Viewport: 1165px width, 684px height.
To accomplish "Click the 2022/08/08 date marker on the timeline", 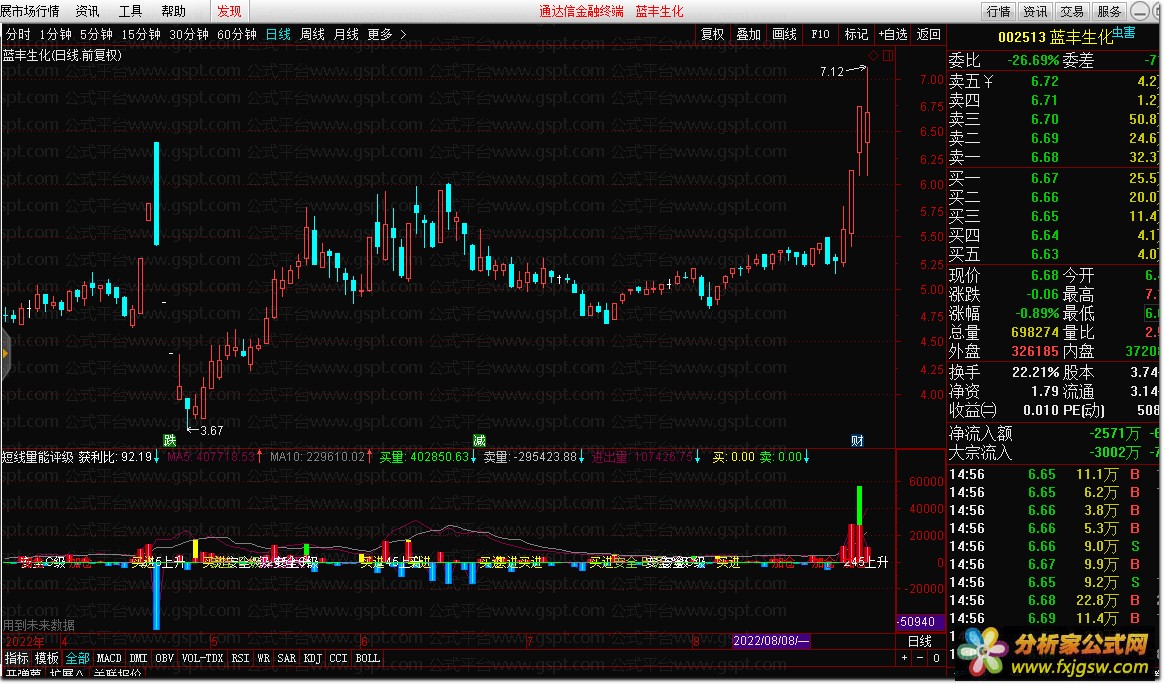I will tap(770, 641).
